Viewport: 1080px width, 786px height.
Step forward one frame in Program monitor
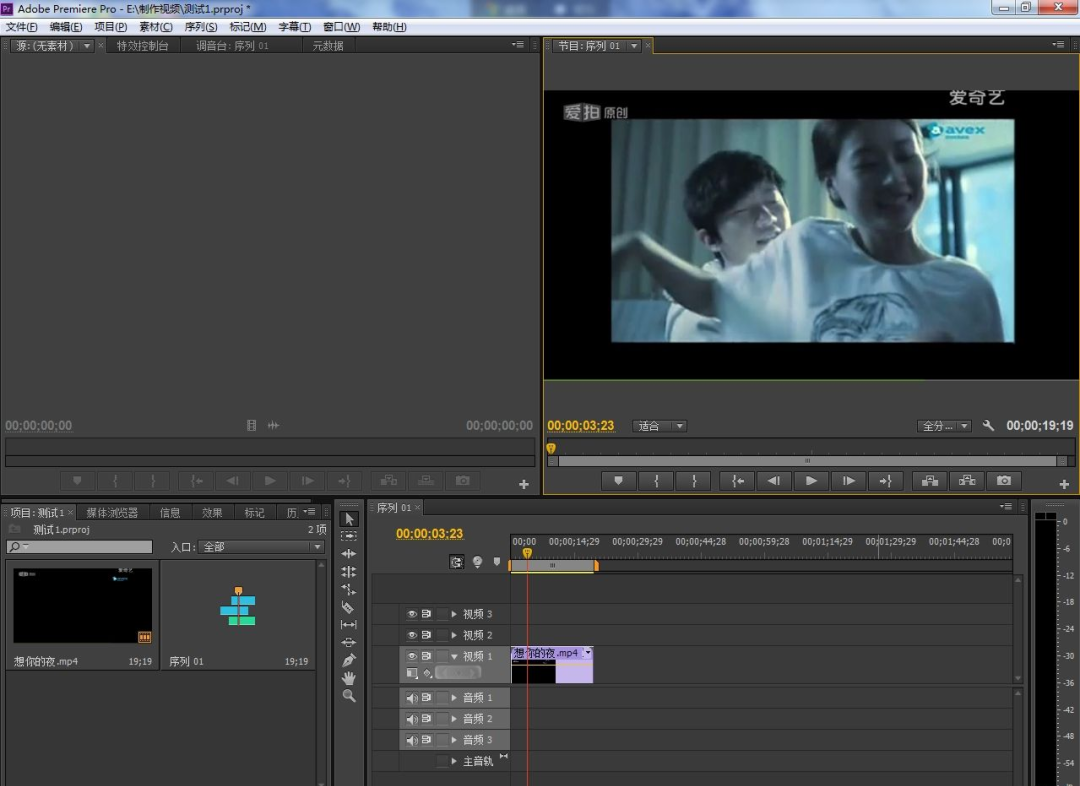click(x=849, y=481)
